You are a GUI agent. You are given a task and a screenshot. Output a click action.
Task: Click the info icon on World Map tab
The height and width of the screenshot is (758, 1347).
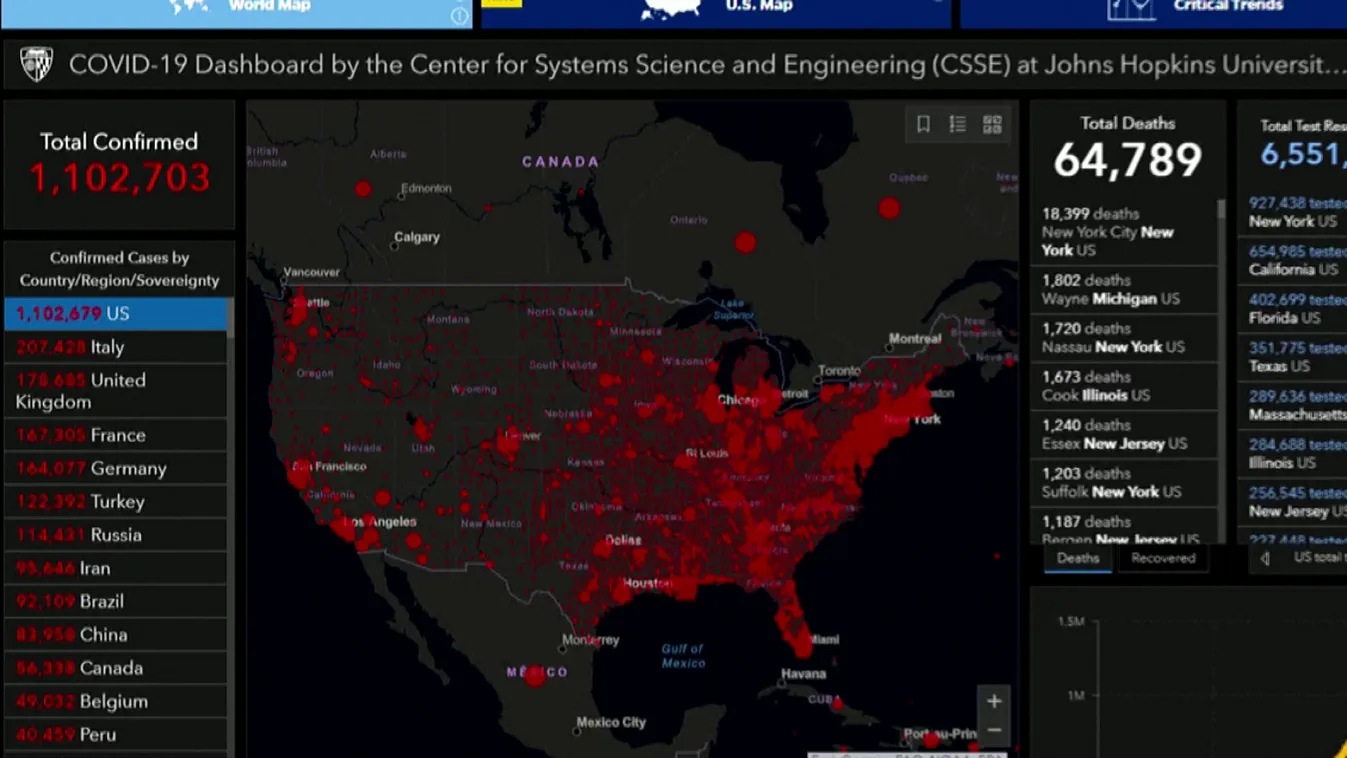coord(459,16)
